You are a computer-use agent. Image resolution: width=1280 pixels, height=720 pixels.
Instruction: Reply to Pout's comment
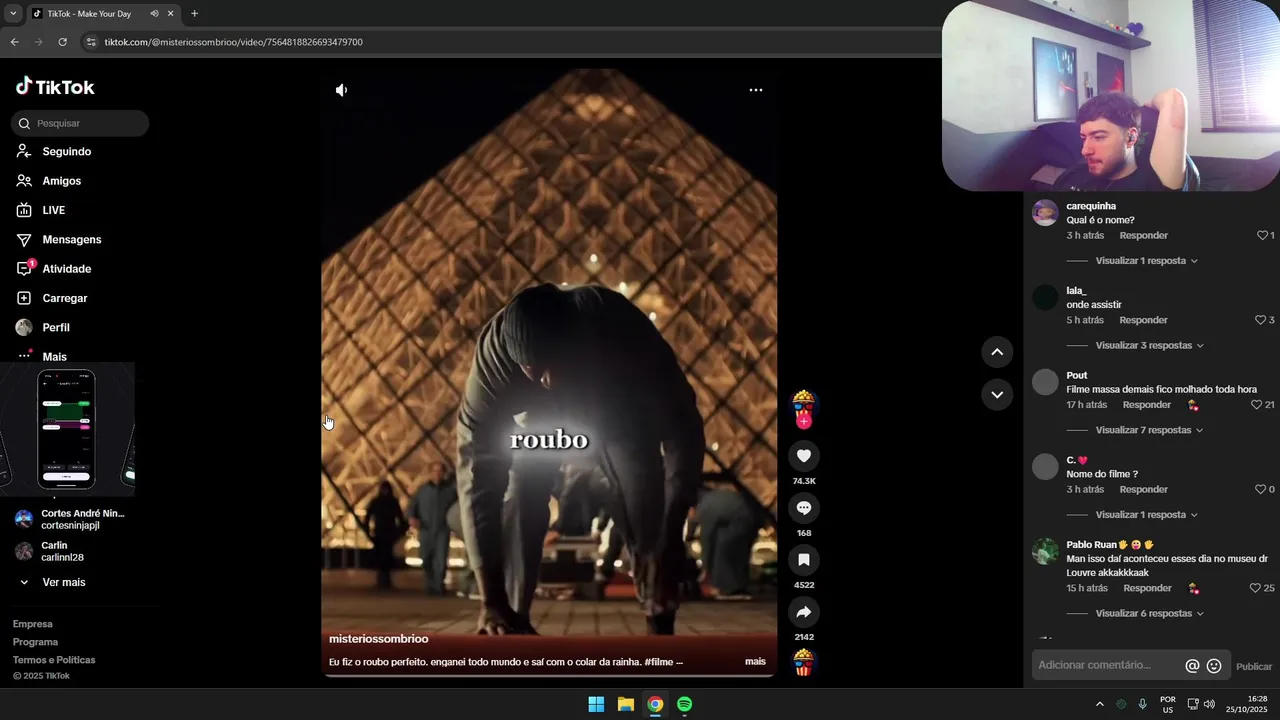click(x=1147, y=405)
